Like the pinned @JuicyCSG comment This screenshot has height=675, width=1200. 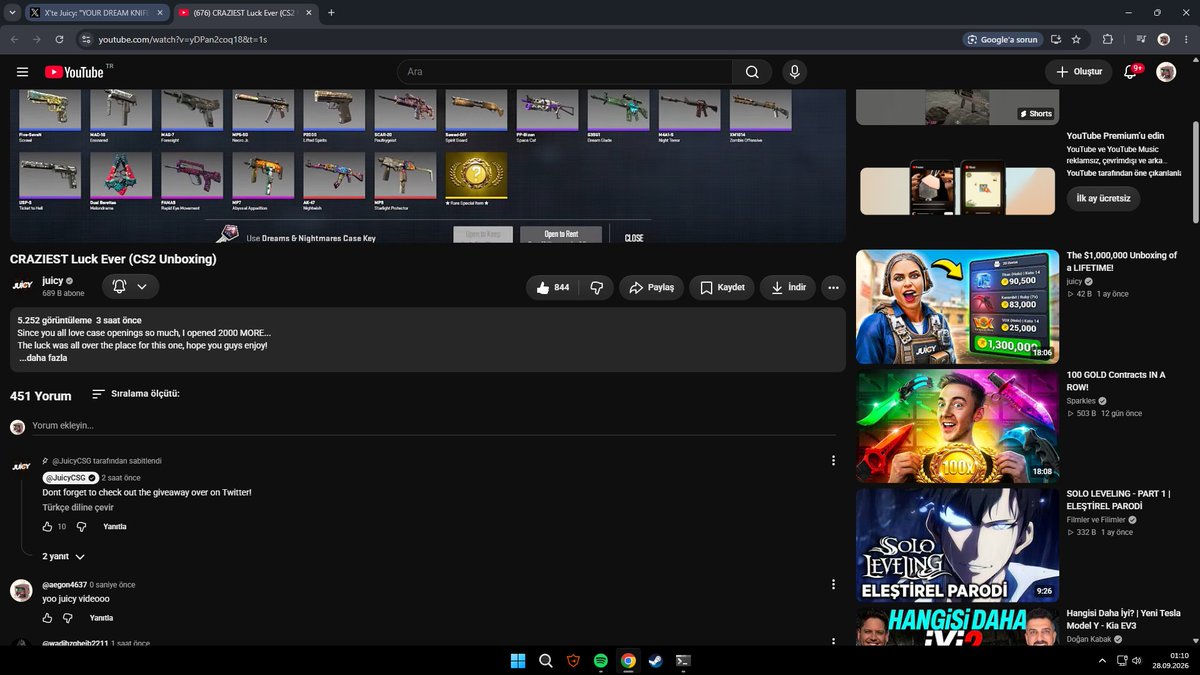(x=47, y=526)
